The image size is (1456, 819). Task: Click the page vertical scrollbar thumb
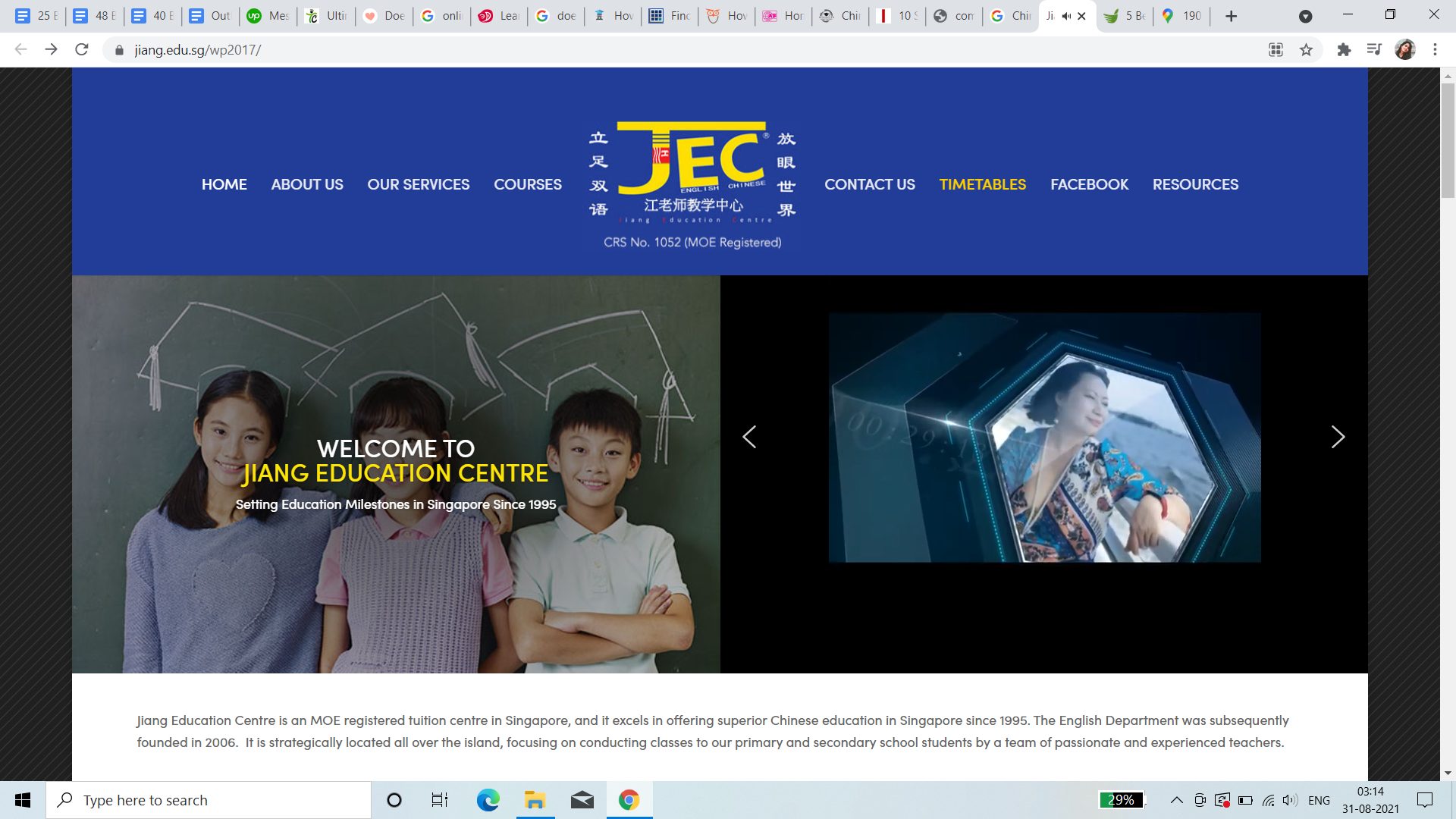click(x=1448, y=140)
